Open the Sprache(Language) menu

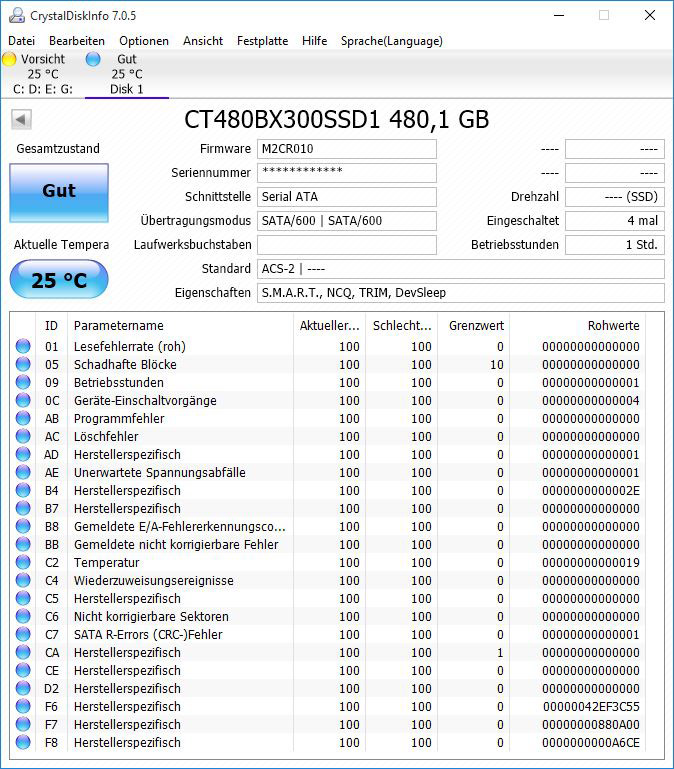[x=391, y=41]
